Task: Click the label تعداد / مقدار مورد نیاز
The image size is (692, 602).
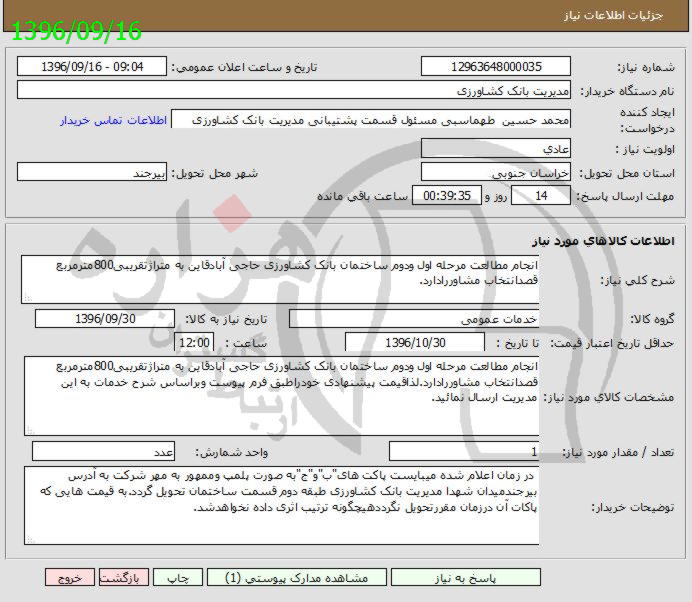Action: [618, 452]
